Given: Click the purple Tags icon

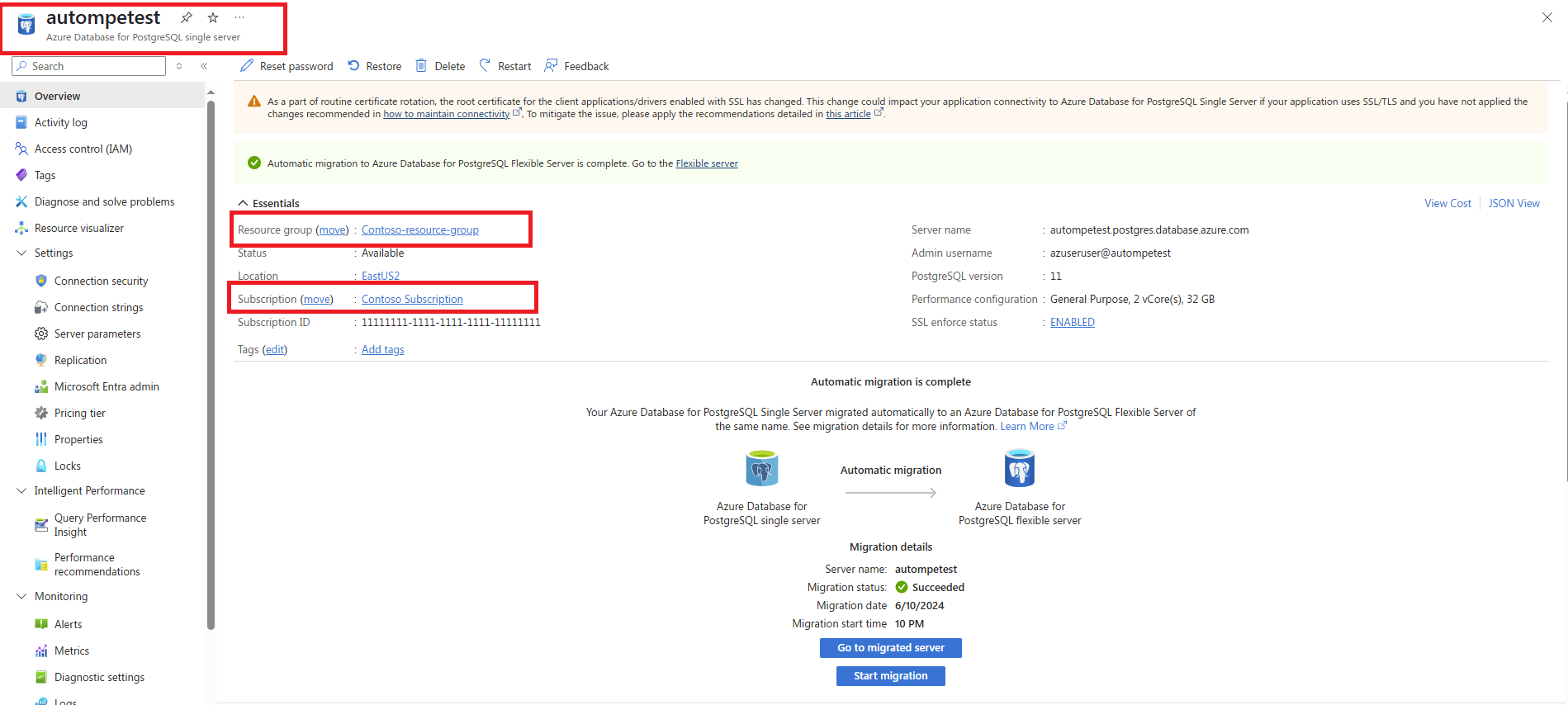Looking at the screenshot, I should 21,175.
